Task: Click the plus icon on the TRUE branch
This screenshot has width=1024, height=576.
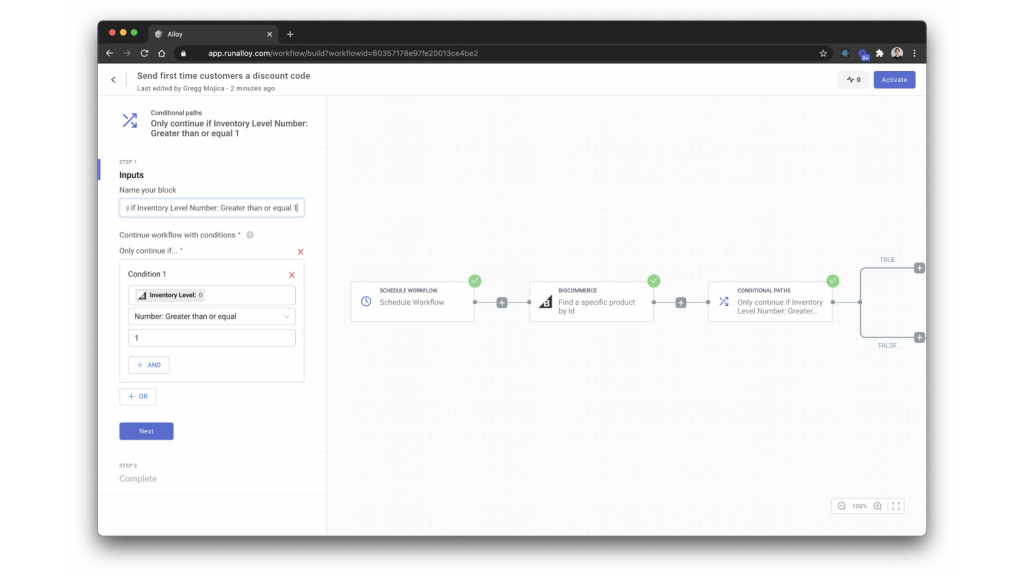Action: pos(919,267)
